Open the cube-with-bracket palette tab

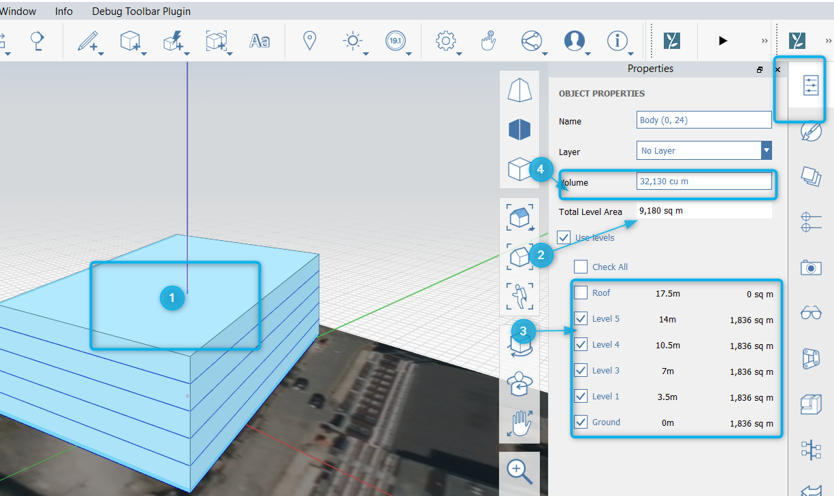pyautogui.click(x=811, y=404)
